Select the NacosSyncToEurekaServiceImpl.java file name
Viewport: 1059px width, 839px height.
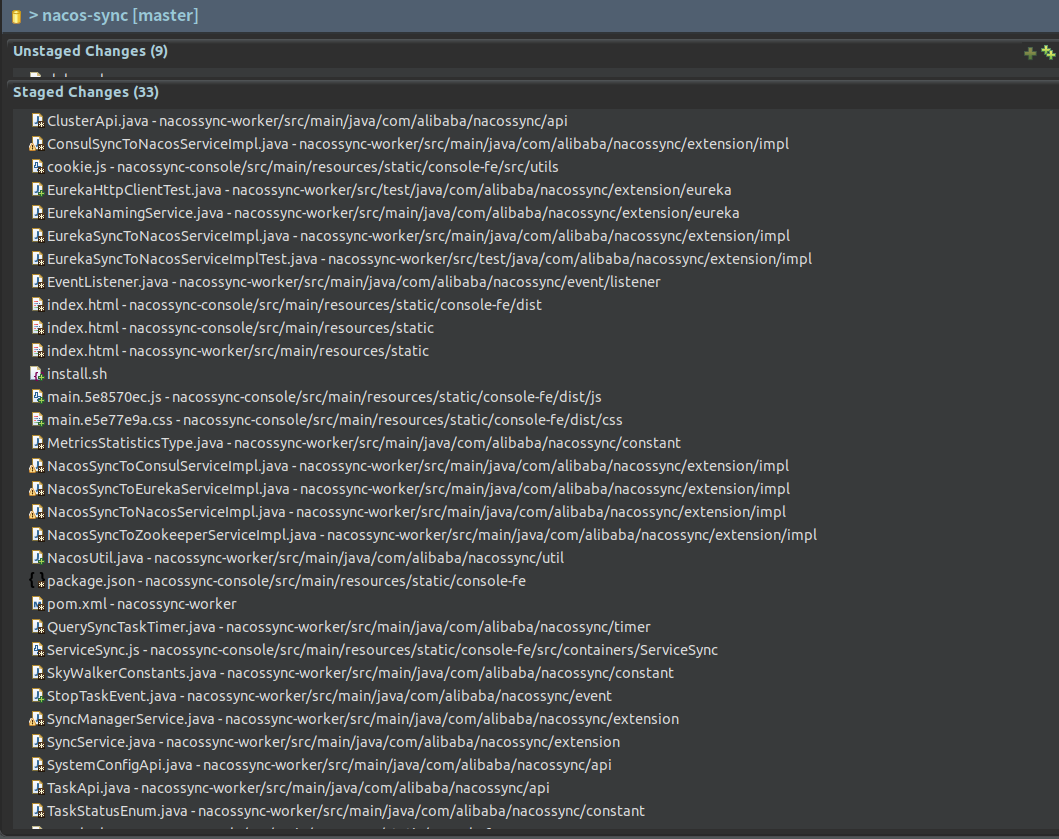(168, 488)
